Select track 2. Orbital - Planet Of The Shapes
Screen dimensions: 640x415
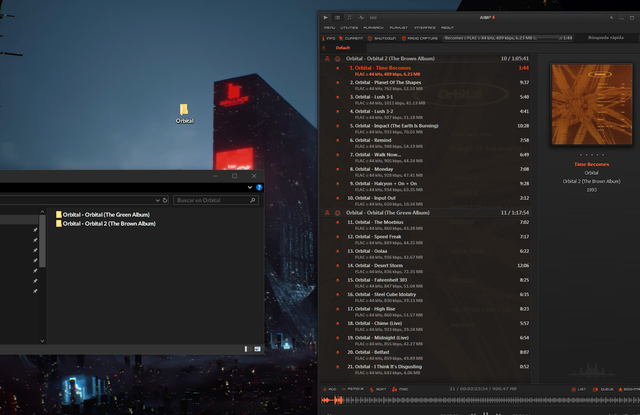pyautogui.click(x=427, y=85)
